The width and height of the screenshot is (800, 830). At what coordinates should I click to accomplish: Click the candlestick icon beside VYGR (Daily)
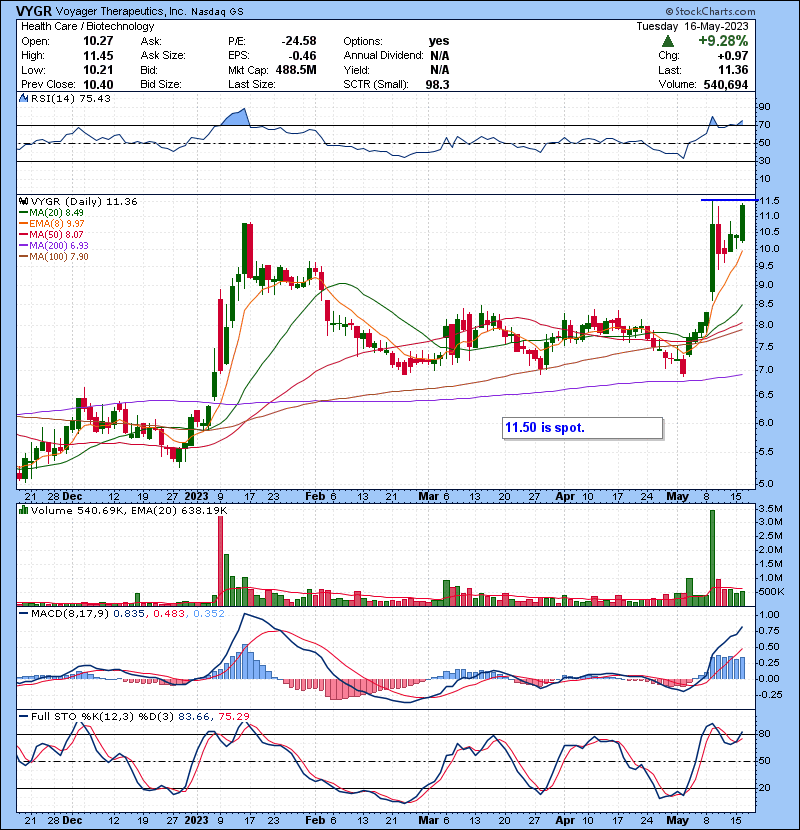point(23,202)
